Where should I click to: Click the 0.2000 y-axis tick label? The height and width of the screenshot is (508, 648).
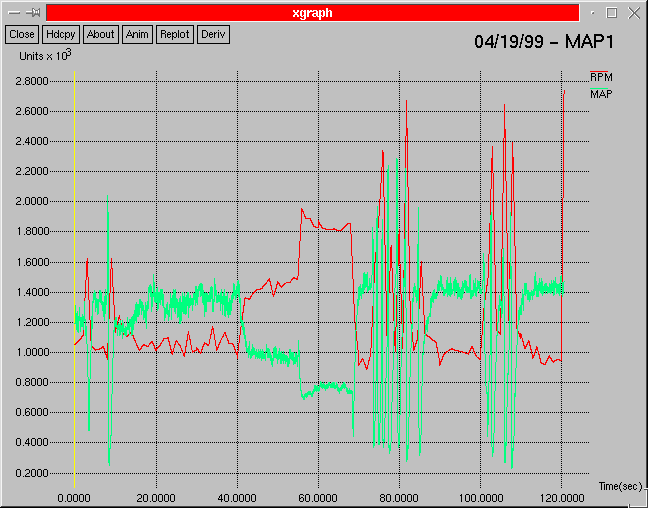coord(32,473)
